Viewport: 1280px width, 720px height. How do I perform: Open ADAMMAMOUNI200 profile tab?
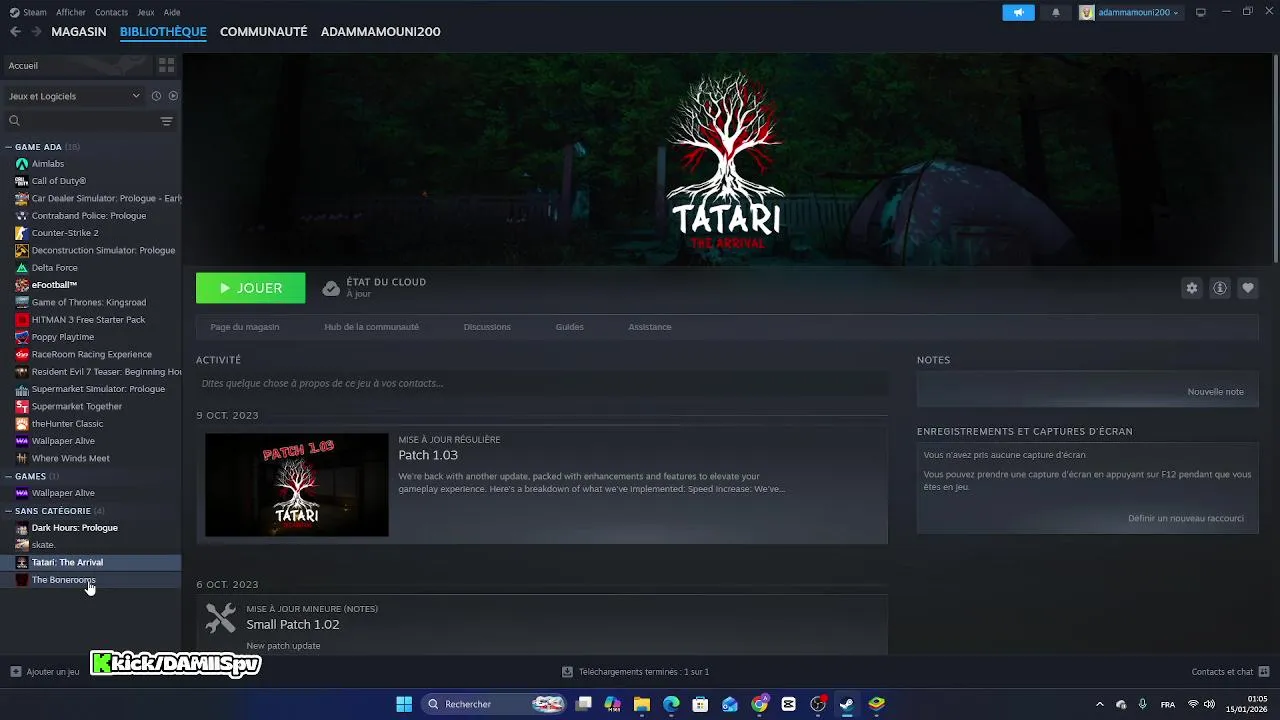(x=380, y=32)
